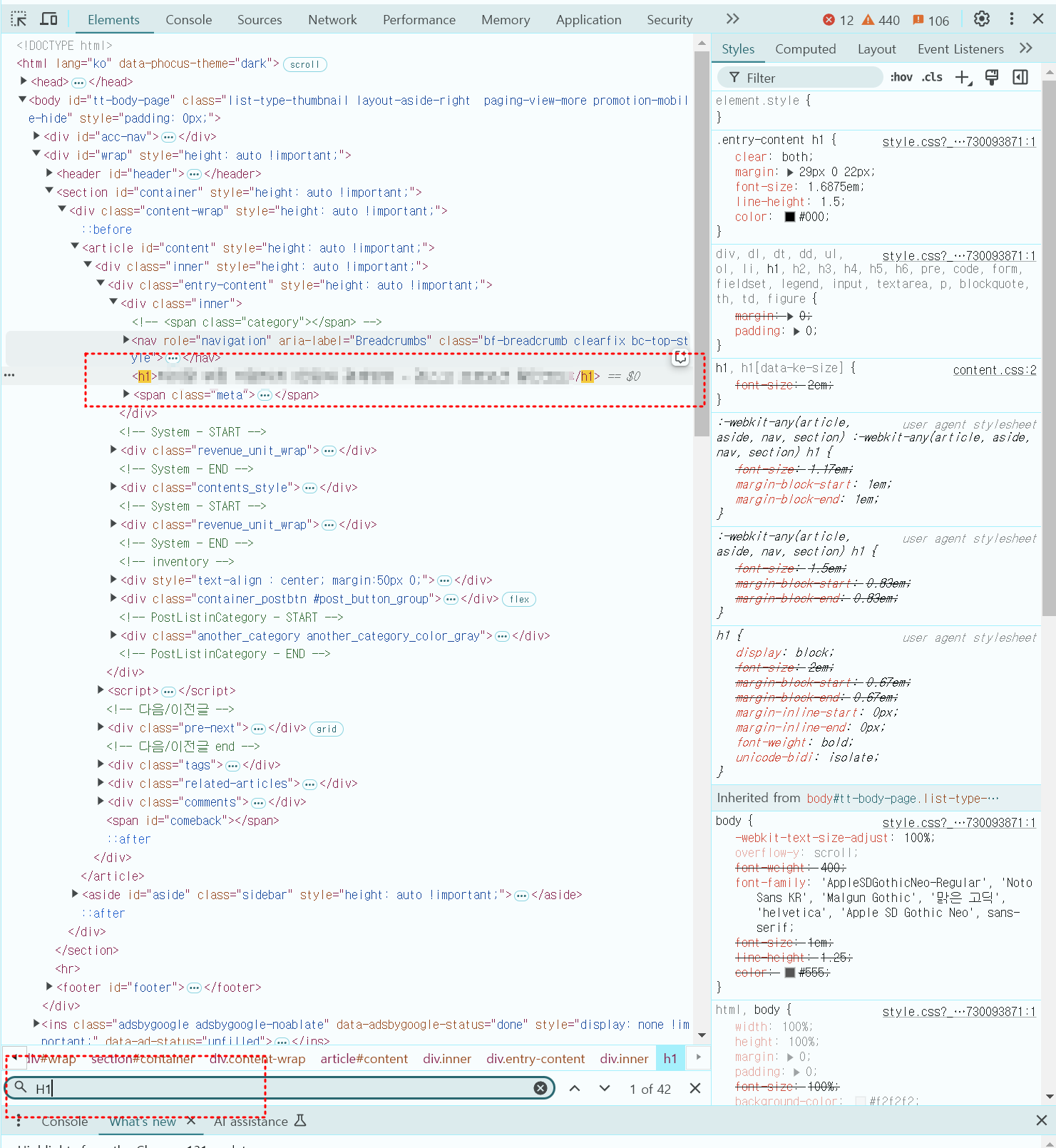Click the grid badge on pre-next div
Image resolution: width=1056 pixels, height=1148 pixels.
point(327,729)
